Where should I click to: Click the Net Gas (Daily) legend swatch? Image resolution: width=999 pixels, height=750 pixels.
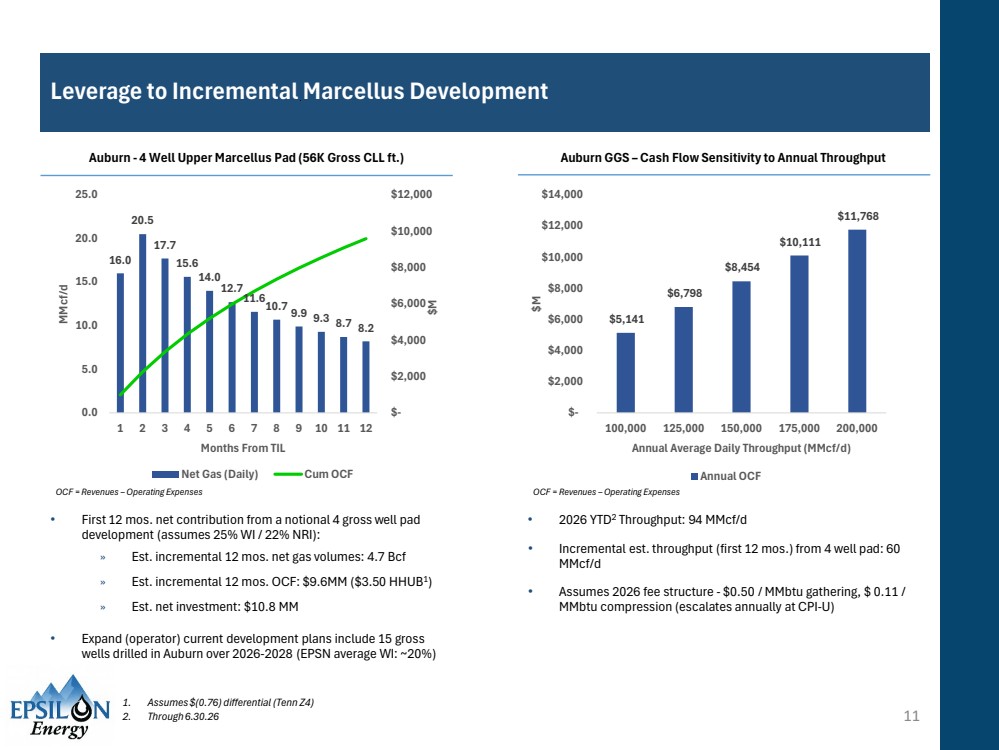click(x=165, y=474)
